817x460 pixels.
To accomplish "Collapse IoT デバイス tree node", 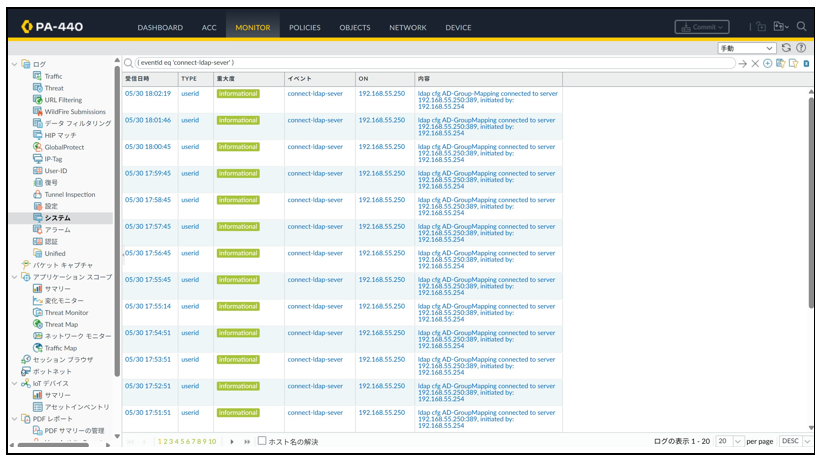I will coord(14,383).
